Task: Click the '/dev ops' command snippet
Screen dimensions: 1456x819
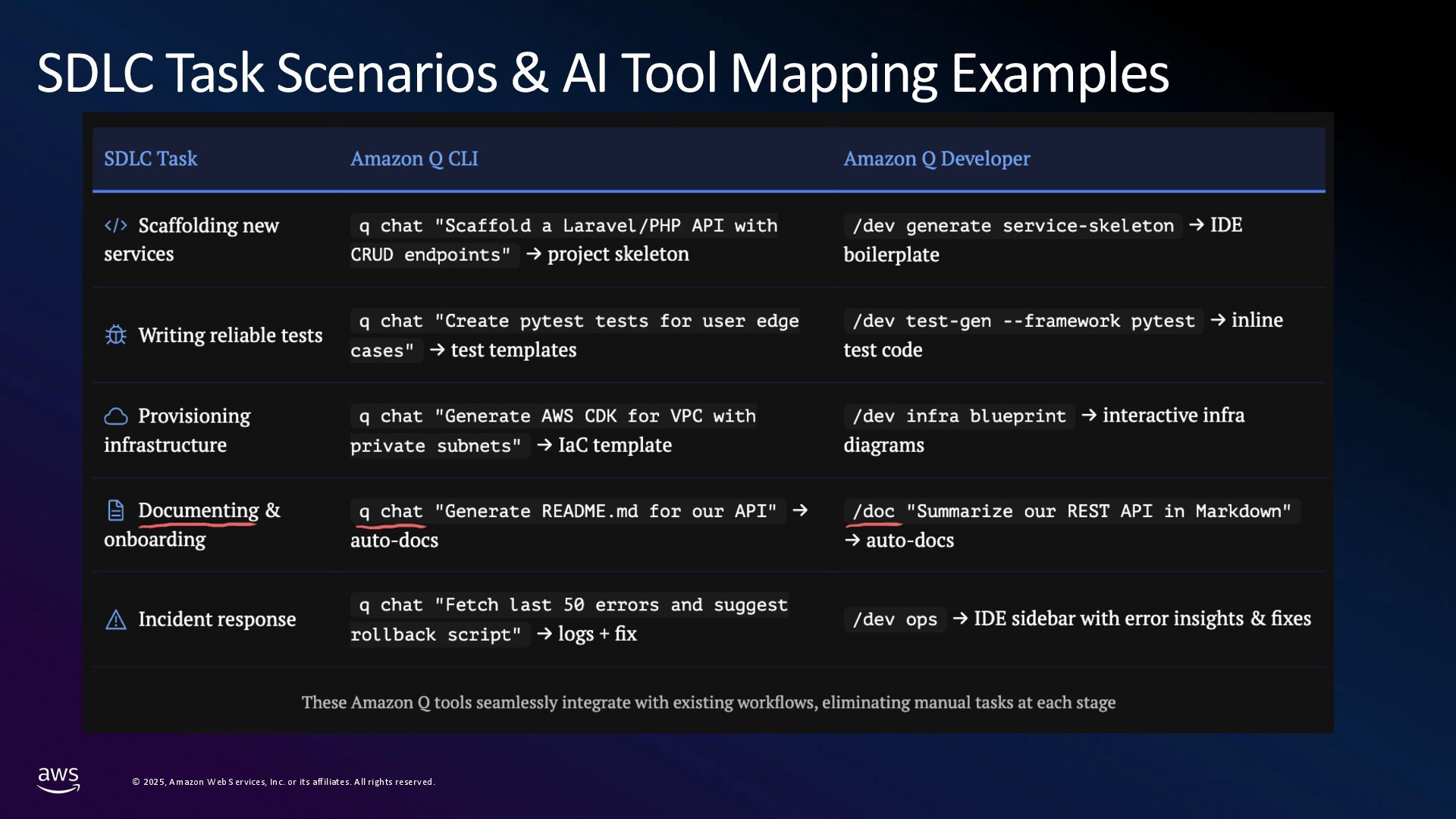Action: click(895, 620)
